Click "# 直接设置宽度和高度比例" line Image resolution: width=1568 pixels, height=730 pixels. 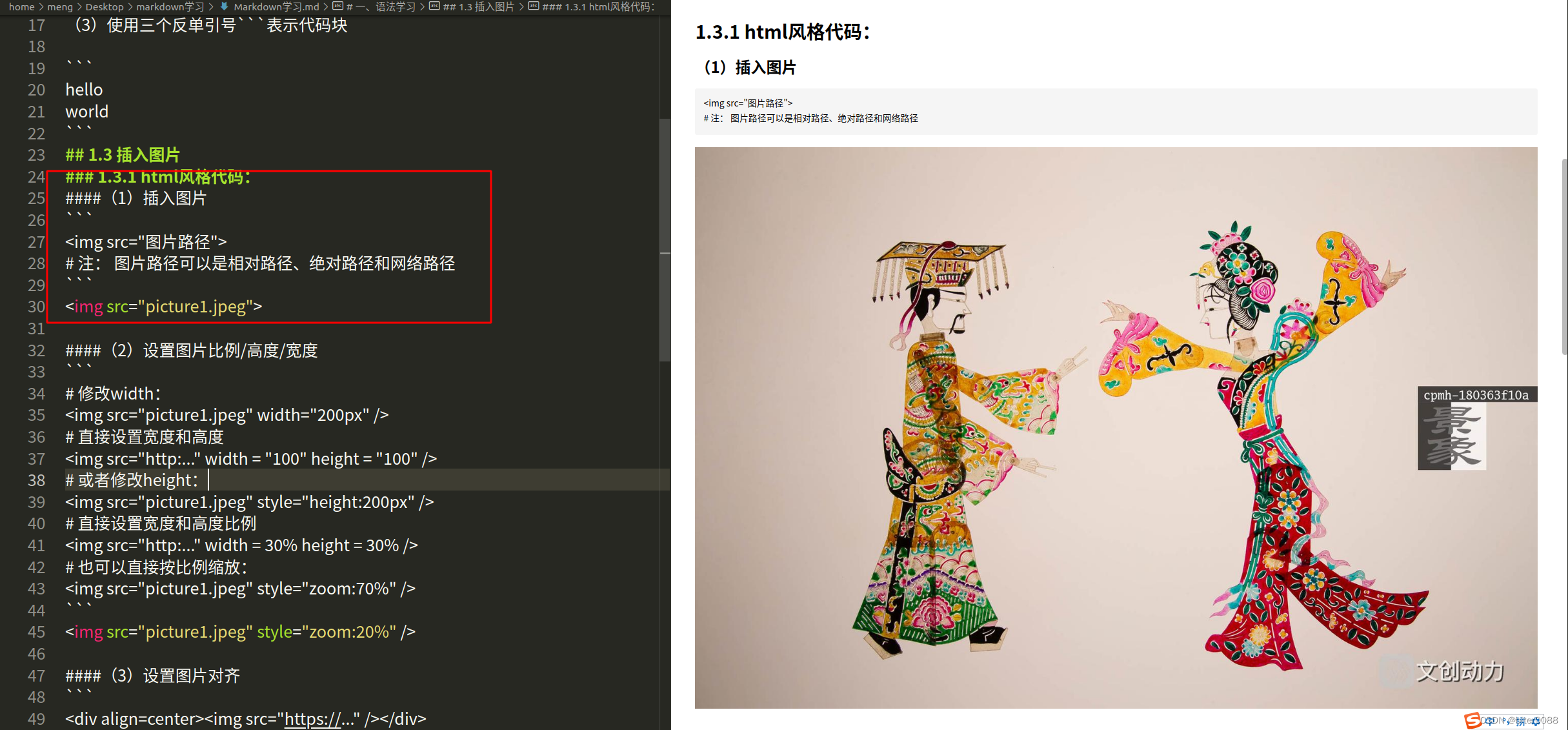click(161, 523)
